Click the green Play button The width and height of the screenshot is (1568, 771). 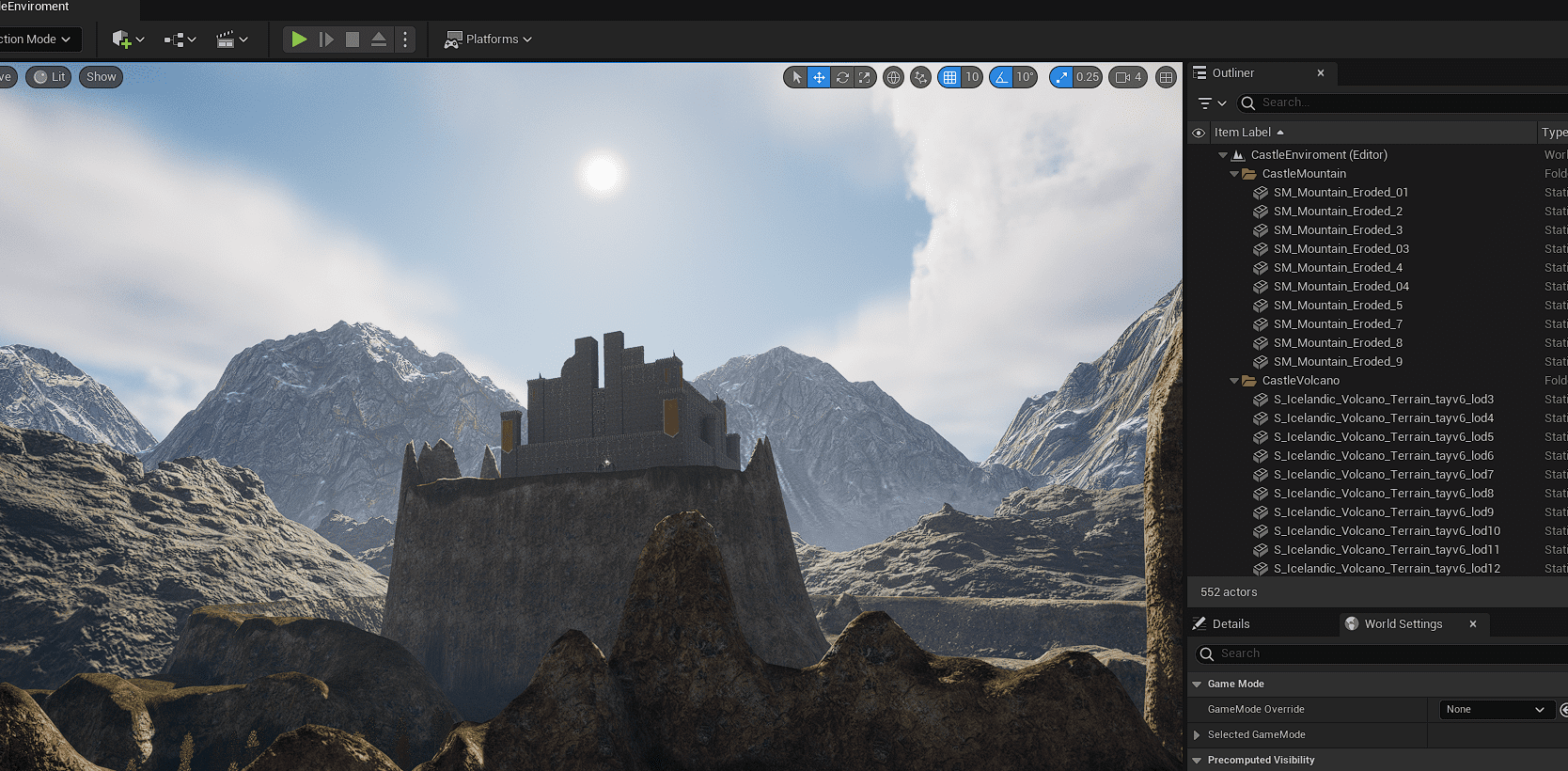299,39
